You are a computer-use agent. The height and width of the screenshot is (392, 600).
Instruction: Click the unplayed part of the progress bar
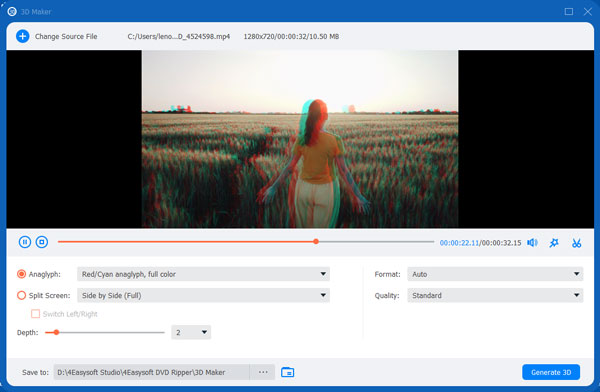click(376, 242)
